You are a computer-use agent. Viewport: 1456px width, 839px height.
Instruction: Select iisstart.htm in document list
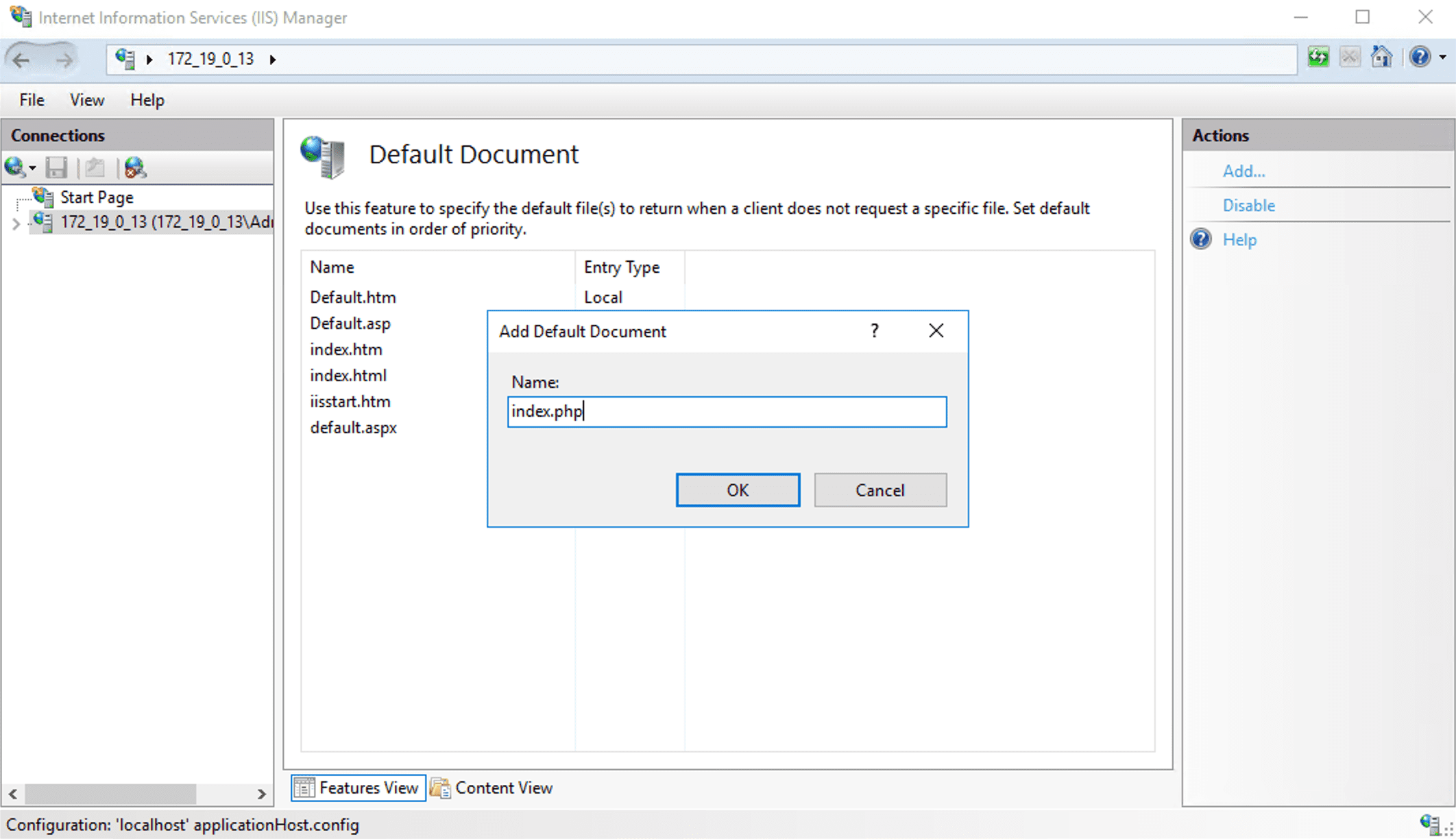pos(350,402)
